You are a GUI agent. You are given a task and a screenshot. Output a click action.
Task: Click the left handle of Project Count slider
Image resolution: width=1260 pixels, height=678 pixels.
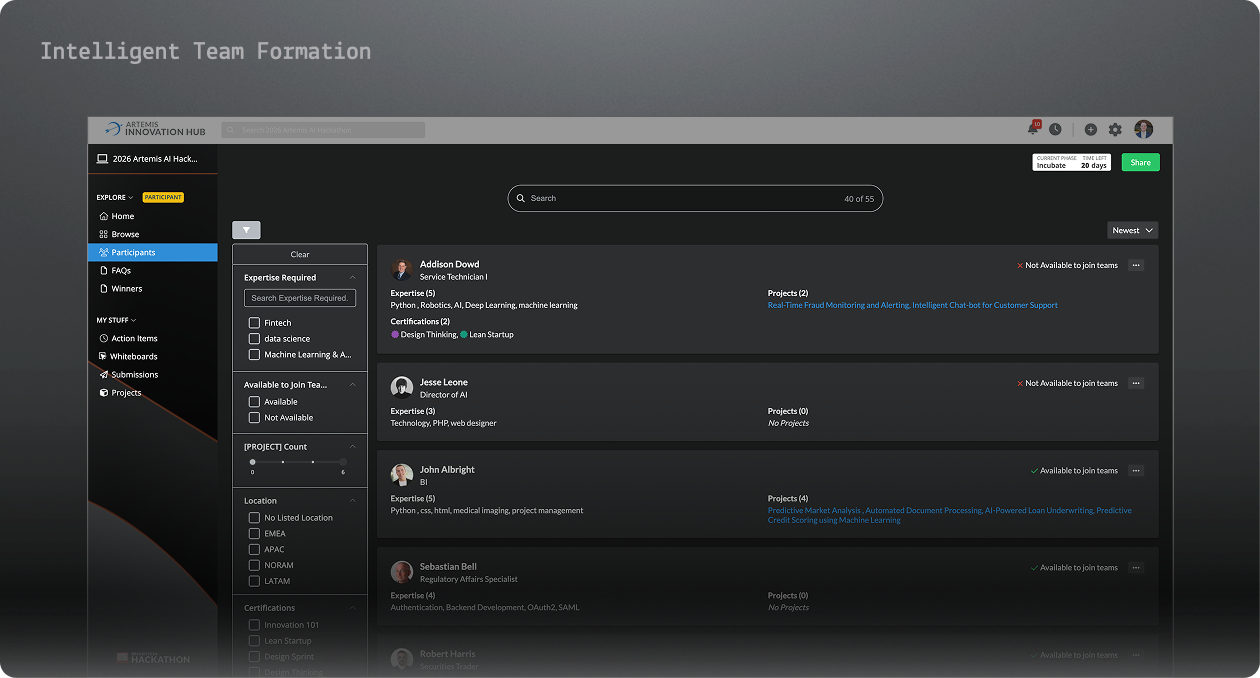253,462
